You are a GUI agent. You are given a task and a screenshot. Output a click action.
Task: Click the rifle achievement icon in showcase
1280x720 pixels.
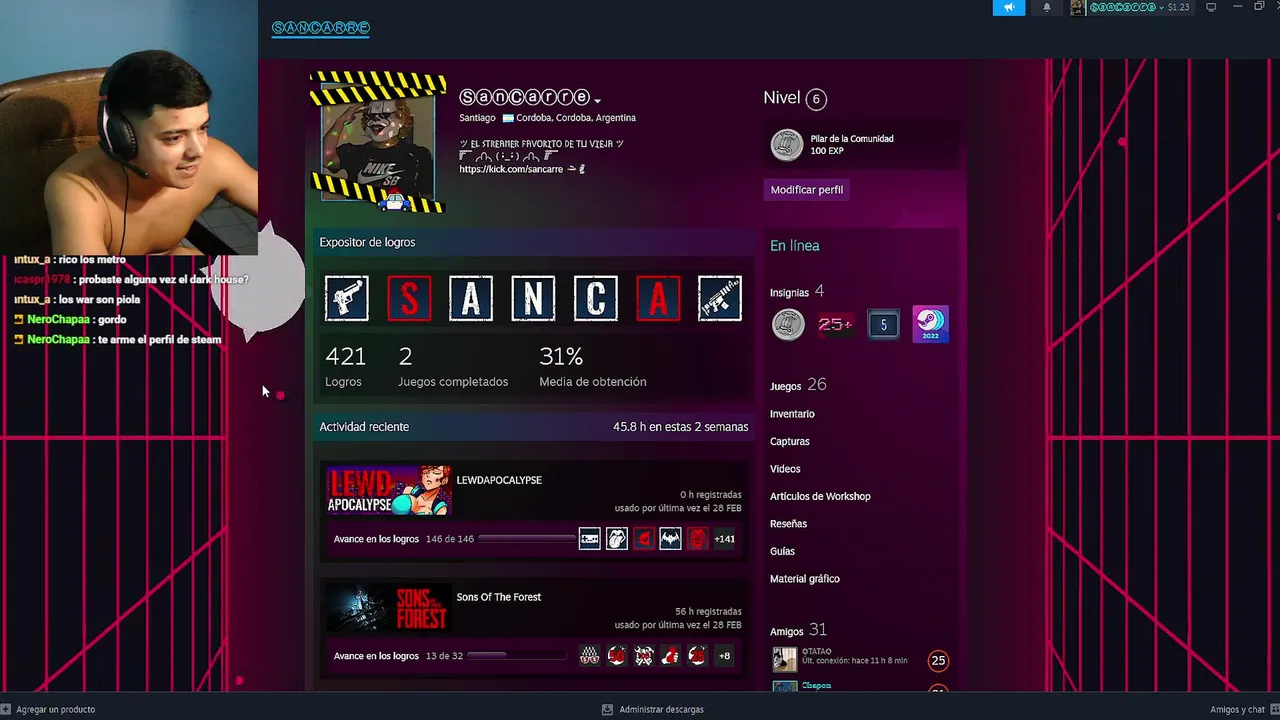point(720,299)
